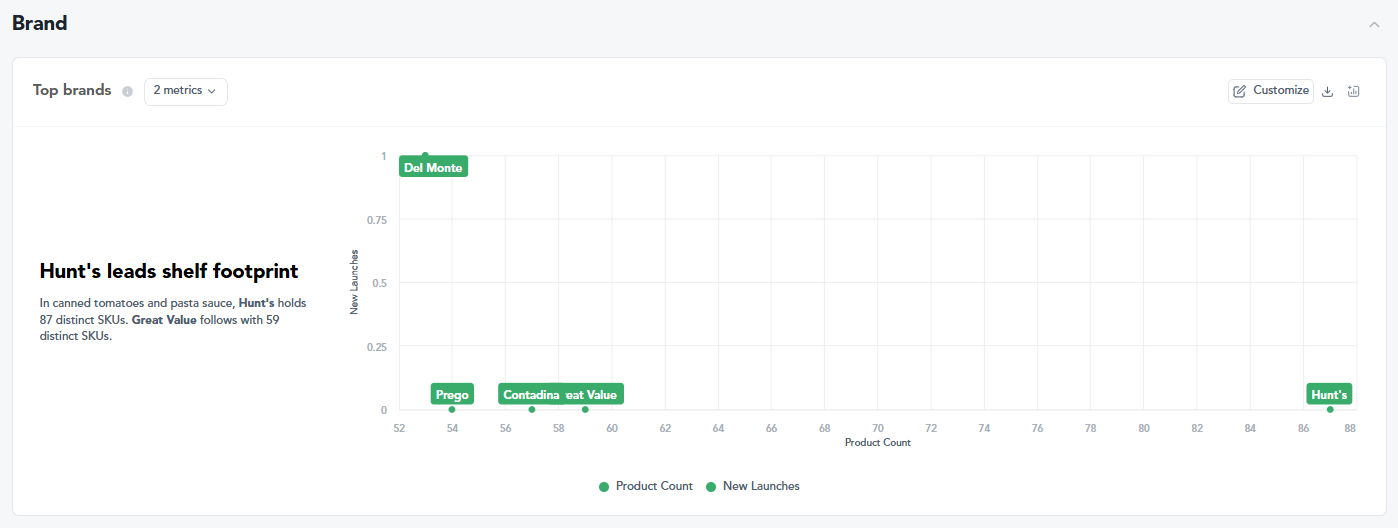Click the Hunt's data label

pos(1329,394)
